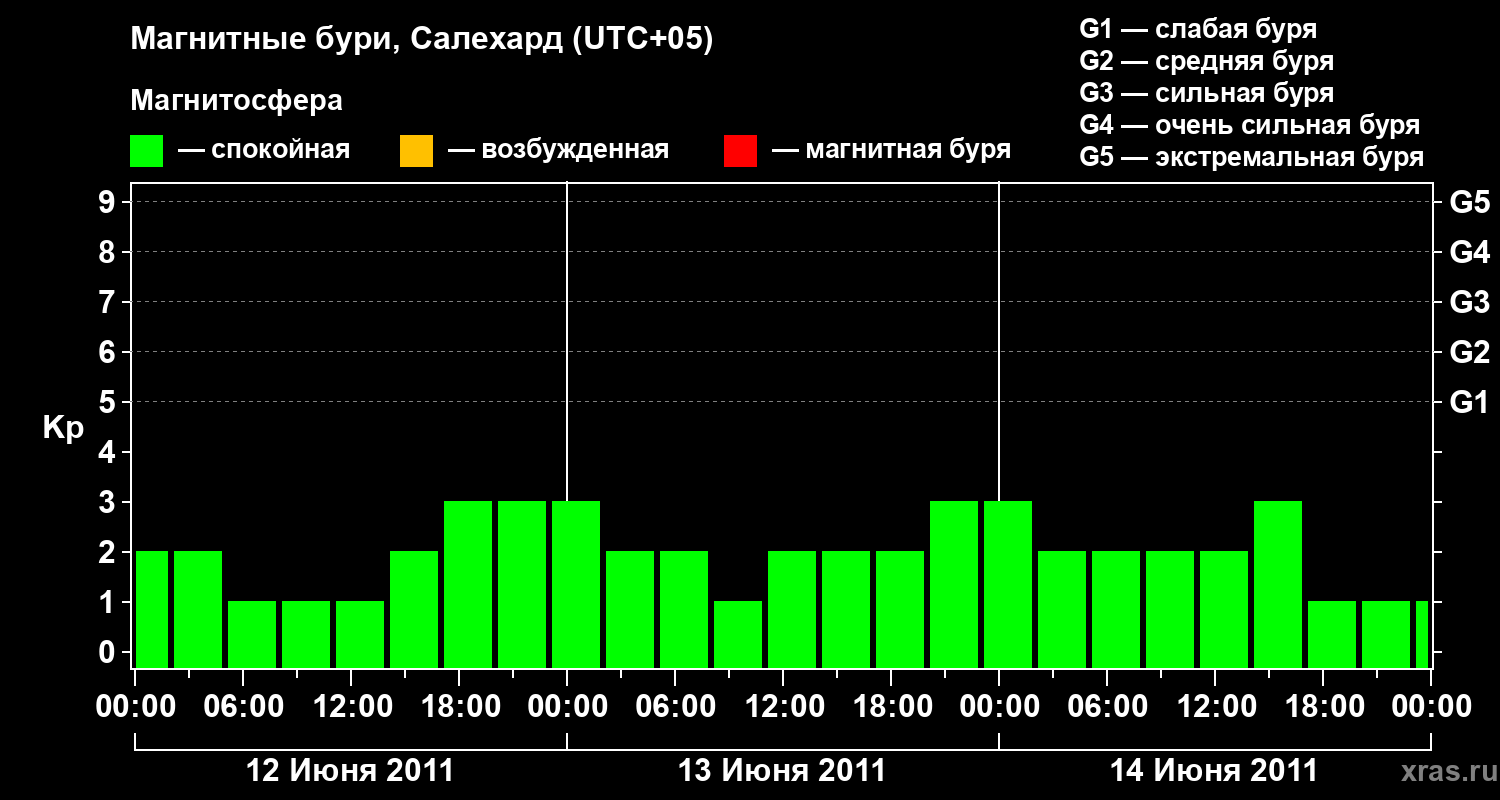Click the «G3 — сильная буря» legend line
The width and height of the screenshot is (1500, 800).
coord(1207,93)
